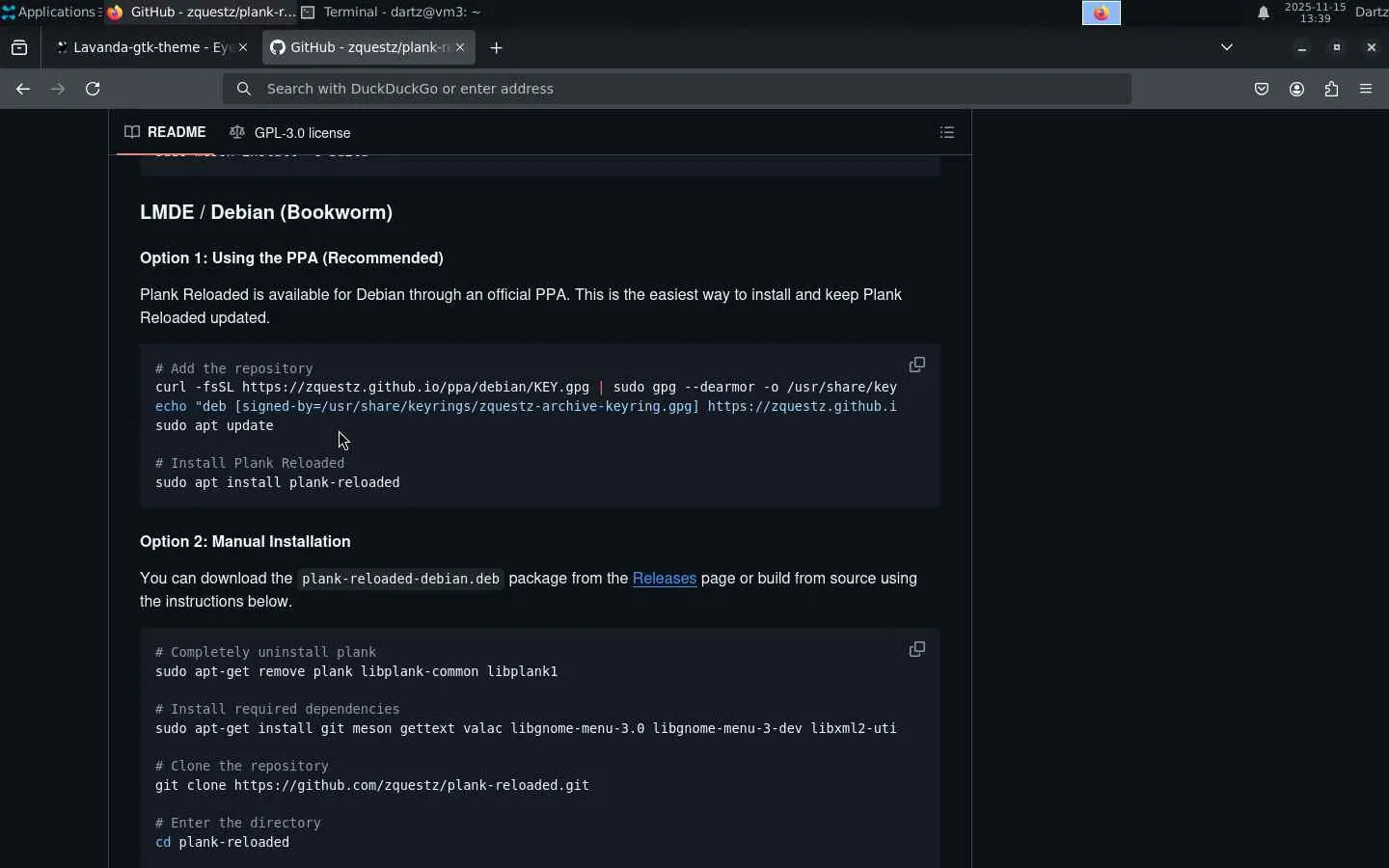Viewport: 1389px width, 868px height.
Task: Click the date and time clock
Action: click(x=1315, y=13)
